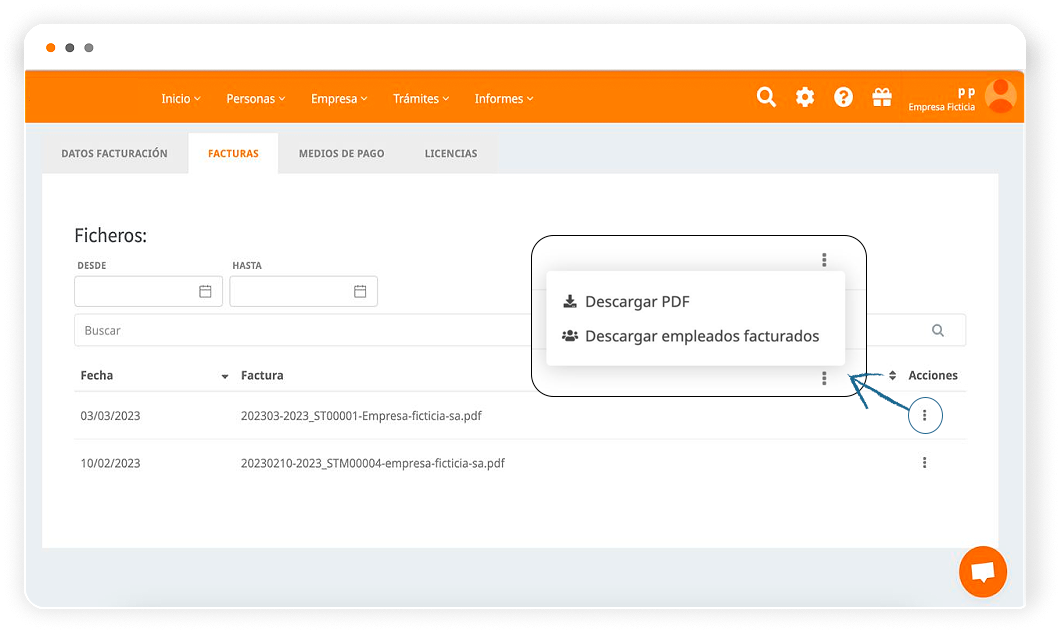
Task: Open the Informes dropdown menu
Action: 504,99
